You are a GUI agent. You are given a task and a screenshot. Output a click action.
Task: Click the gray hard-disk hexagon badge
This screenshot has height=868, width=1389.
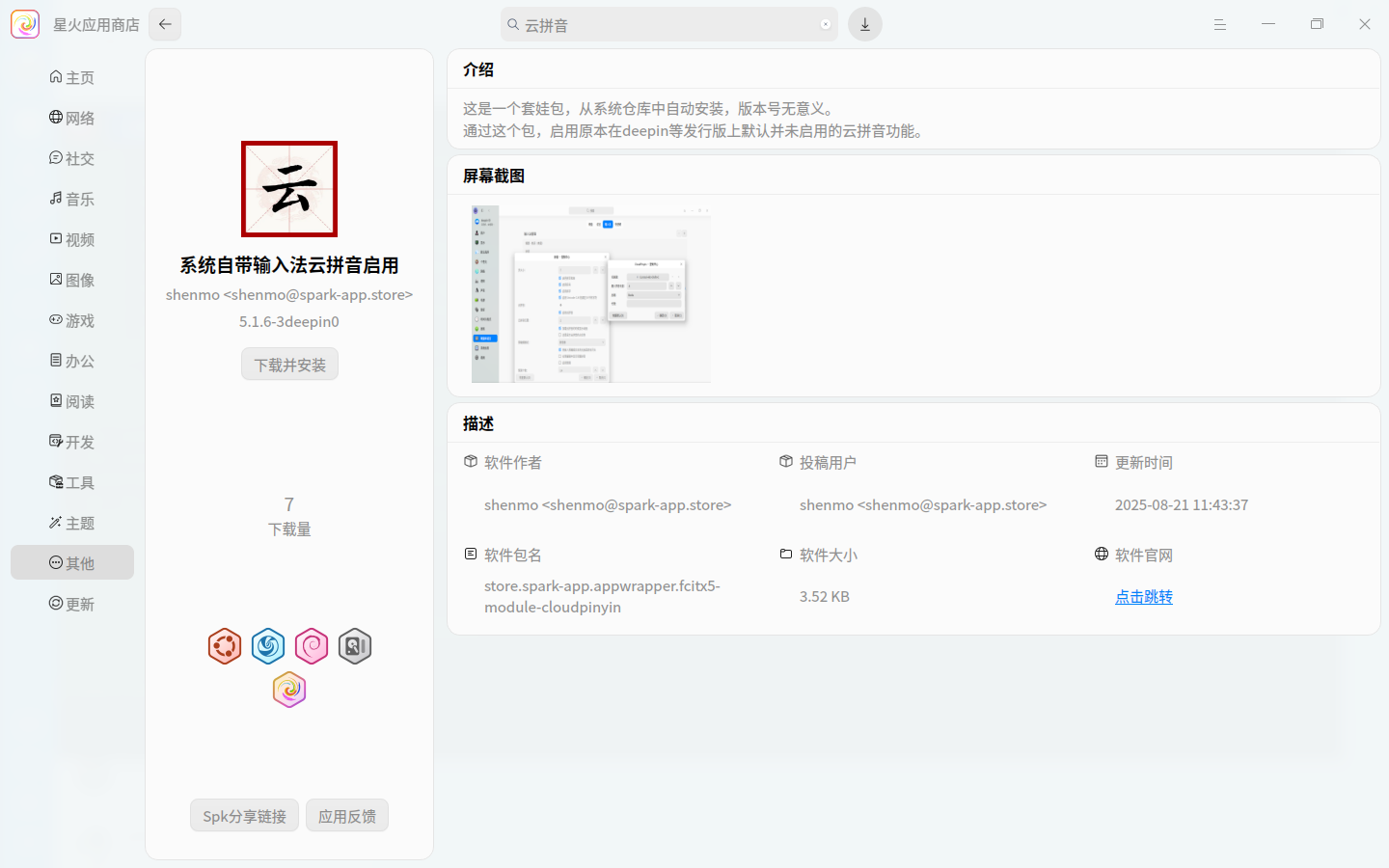pyautogui.click(x=355, y=646)
